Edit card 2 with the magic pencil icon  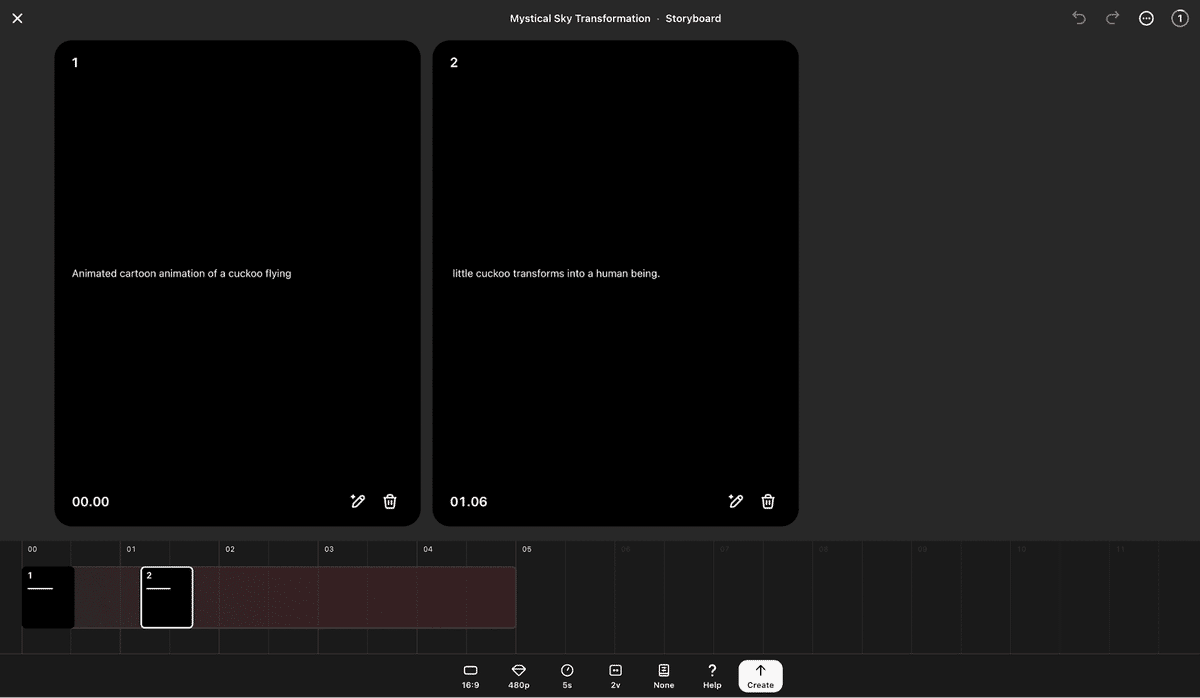[736, 501]
